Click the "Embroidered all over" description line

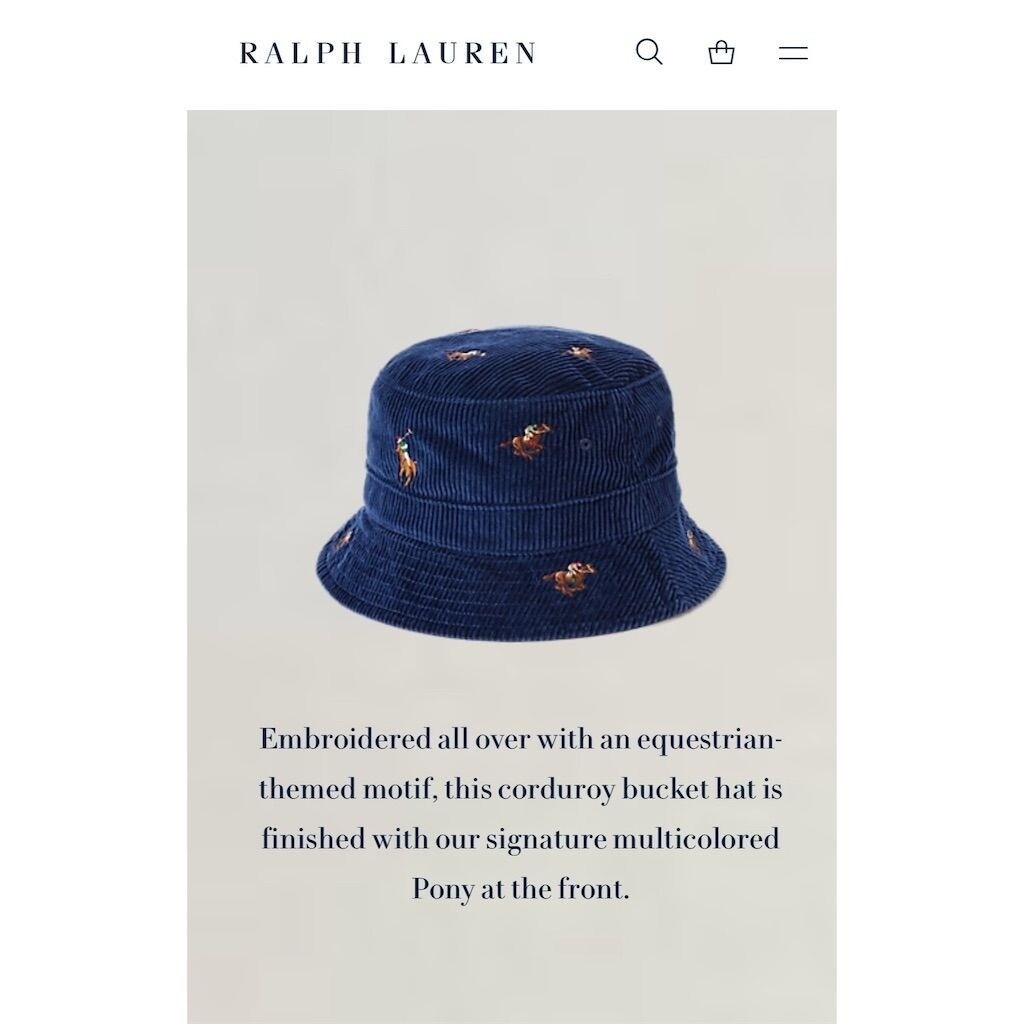tap(520, 739)
